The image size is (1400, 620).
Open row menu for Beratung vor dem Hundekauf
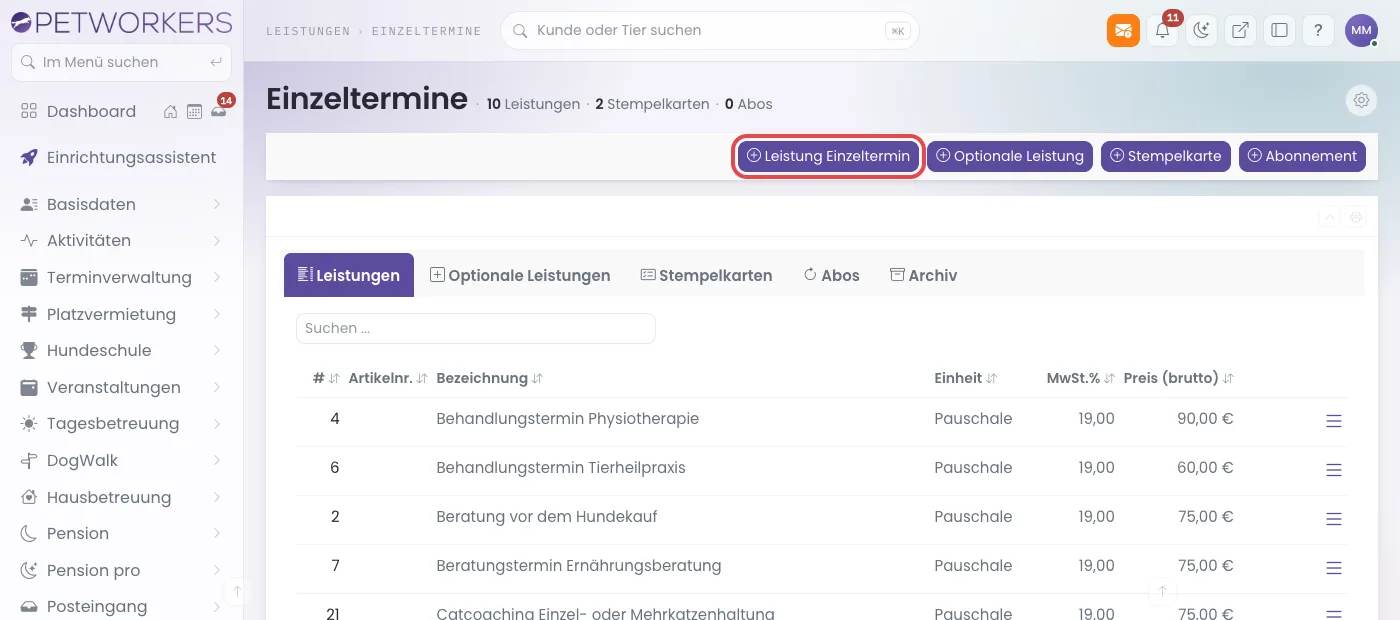tap(1333, 519)
